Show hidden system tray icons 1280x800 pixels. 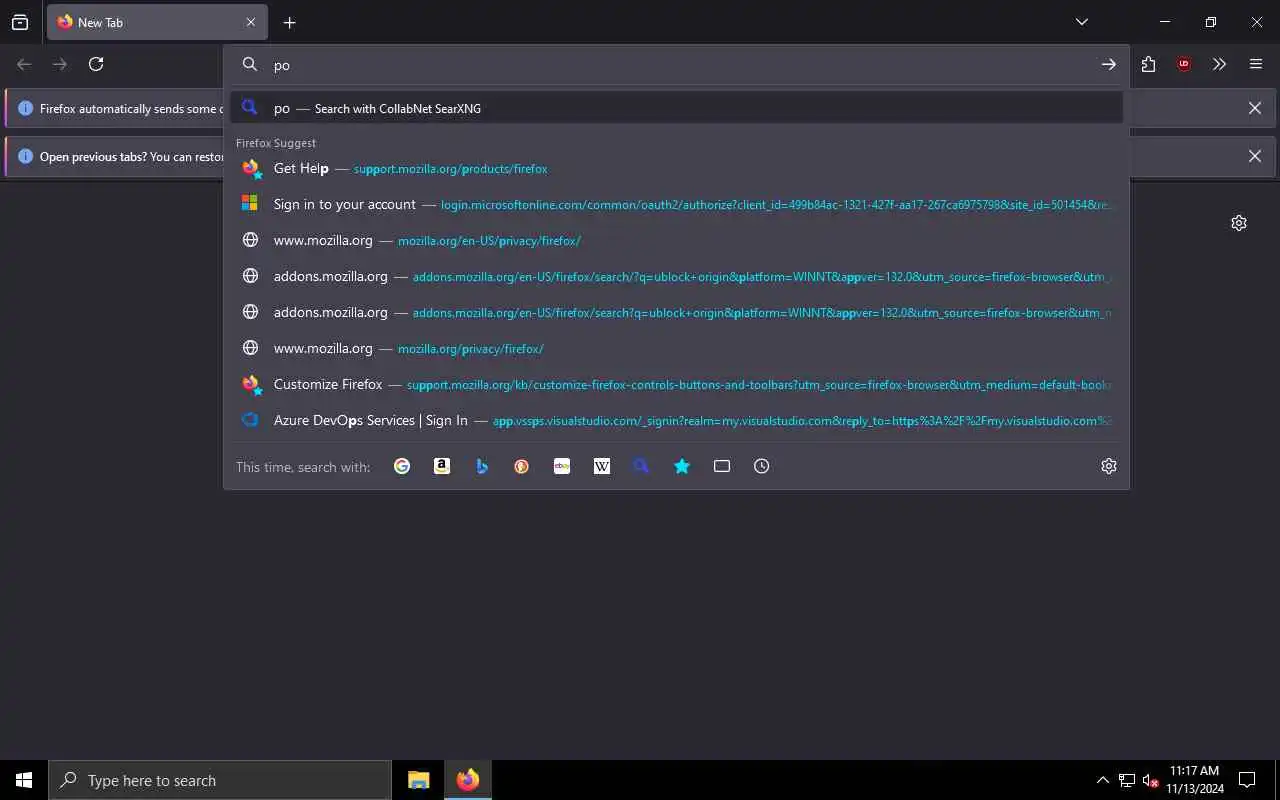(x=1102, y=780)
